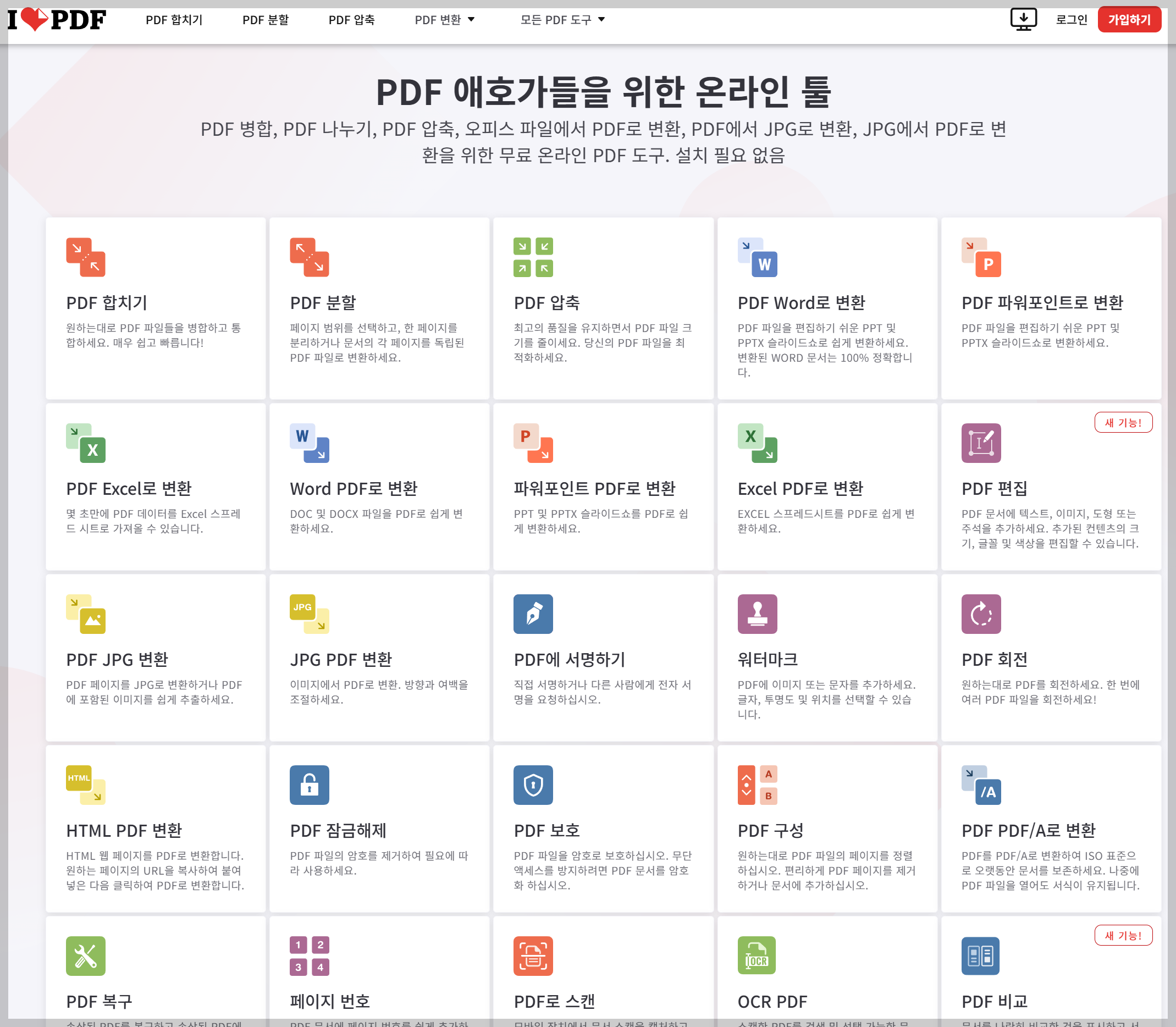Click the 워터마크 stamp icon

(x=757, y=614)
